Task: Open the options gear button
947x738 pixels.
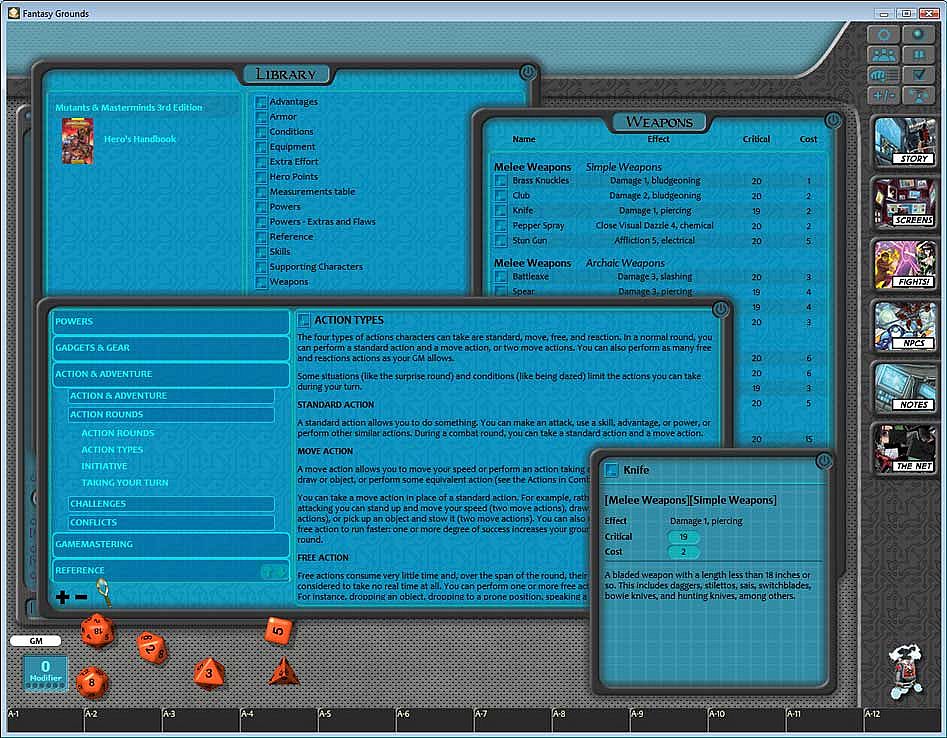Action: (884, 34)
